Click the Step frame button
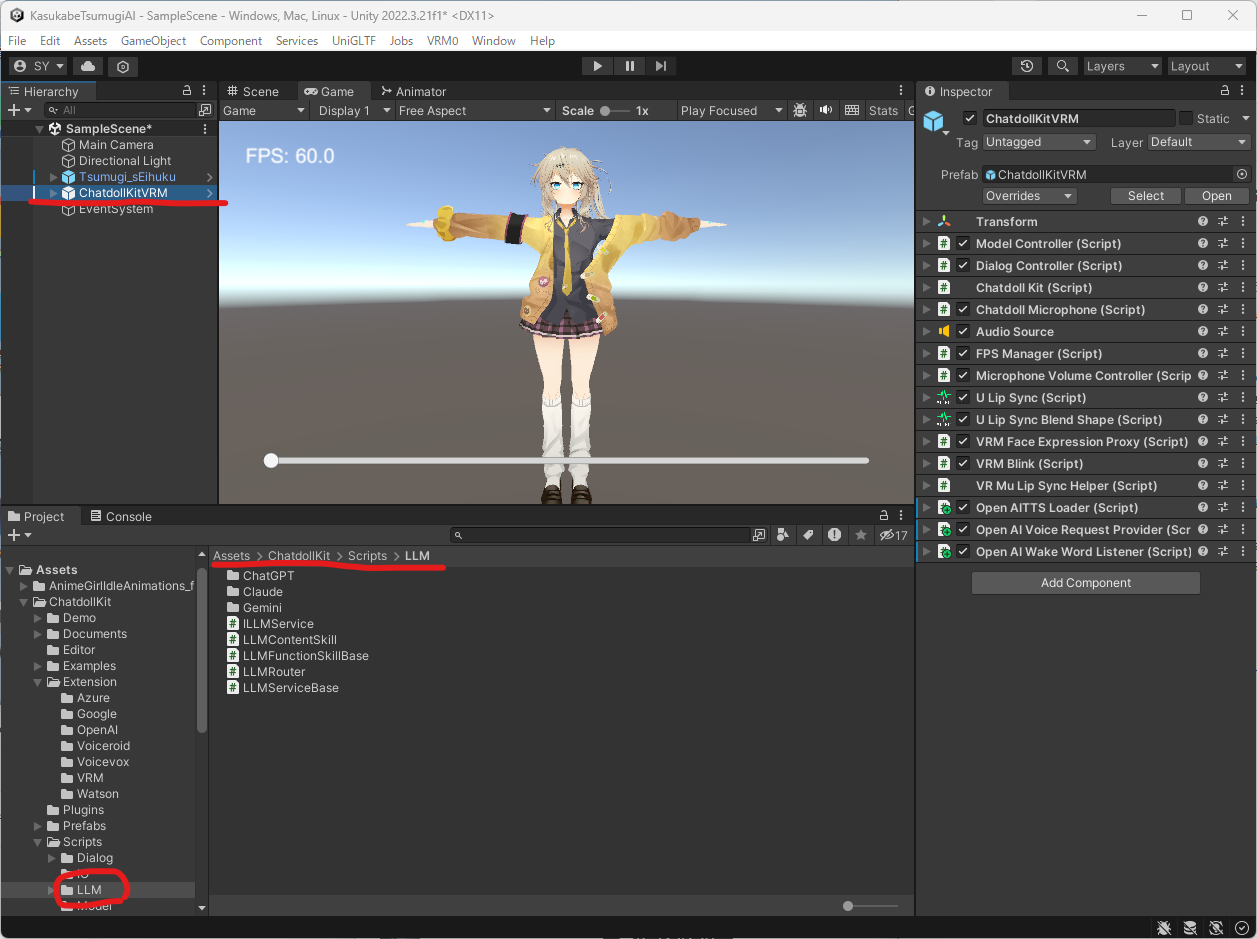 [661, 66]
